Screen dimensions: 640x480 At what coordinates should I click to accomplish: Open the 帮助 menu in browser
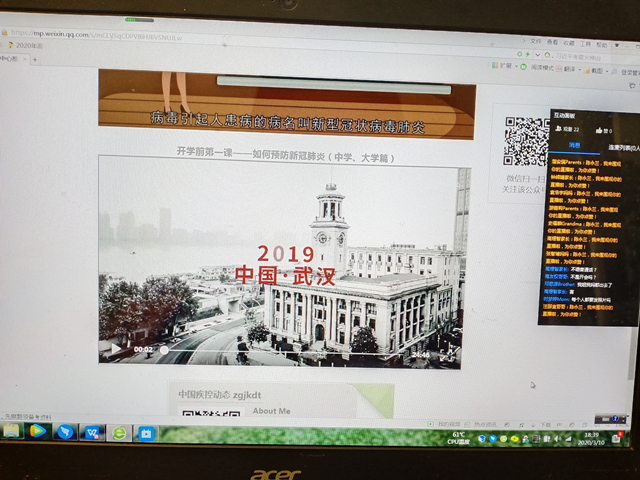[602, 44]
